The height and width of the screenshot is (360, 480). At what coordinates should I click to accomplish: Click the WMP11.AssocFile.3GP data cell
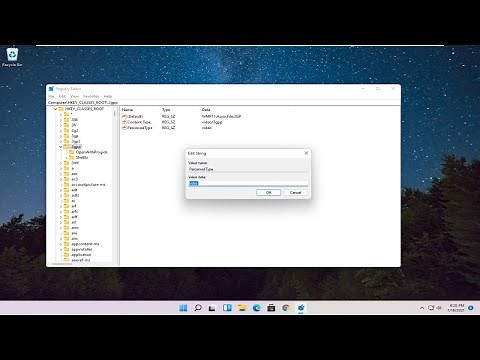(x=221, y=116)
